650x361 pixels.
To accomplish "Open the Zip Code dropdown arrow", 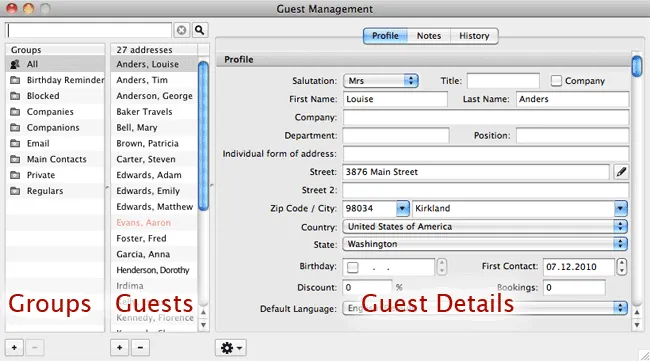I will click(x=403, y=208).
